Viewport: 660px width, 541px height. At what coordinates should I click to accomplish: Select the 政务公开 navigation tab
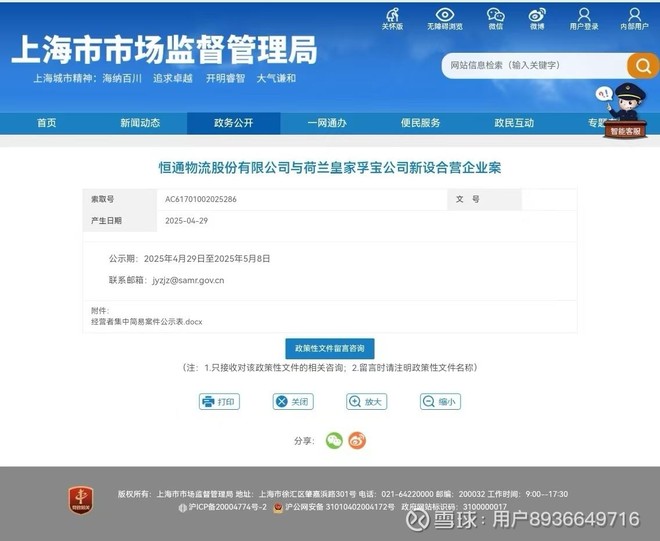point(234,123)
